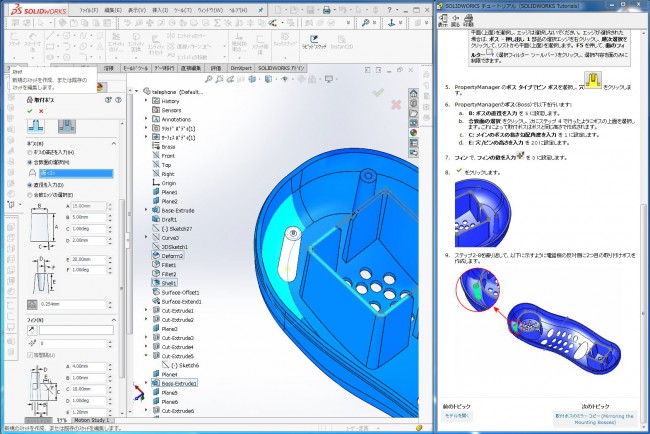650x434 pixels.
Task: Select the pin boss type icon
Action: coord(36,126)
